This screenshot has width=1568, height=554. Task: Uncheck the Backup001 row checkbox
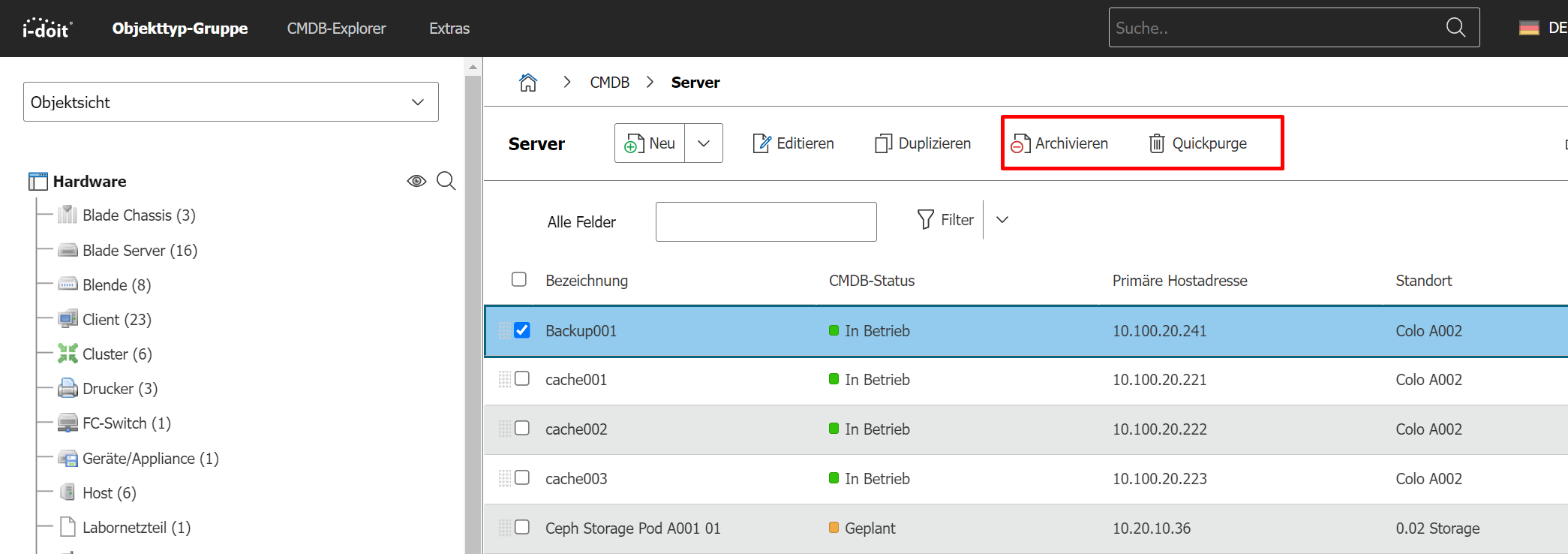pos(522,330)
